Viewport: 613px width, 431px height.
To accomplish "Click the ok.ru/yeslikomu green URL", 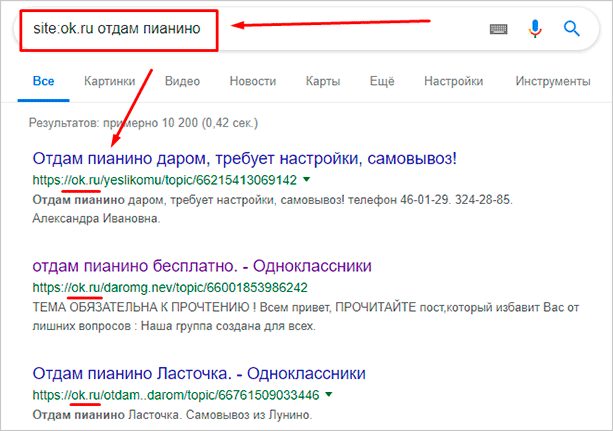I will 165,181.
